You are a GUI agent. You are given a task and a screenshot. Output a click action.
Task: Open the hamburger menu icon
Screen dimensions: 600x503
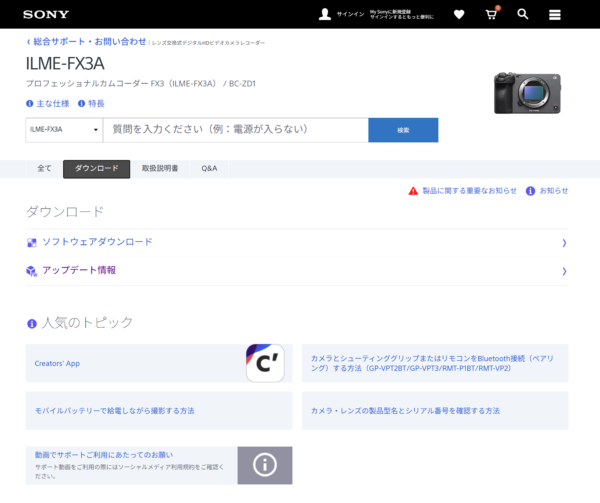(x=554, y=15)
